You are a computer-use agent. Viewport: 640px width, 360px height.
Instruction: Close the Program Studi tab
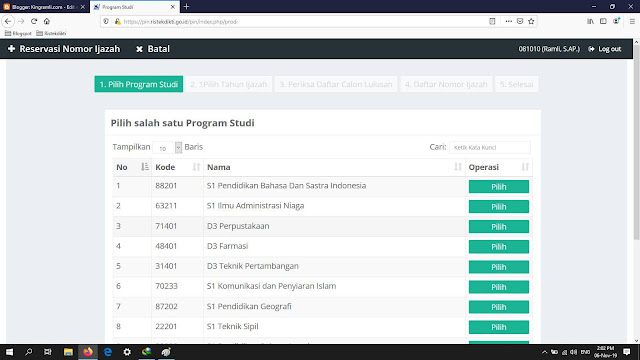(173, 7)
